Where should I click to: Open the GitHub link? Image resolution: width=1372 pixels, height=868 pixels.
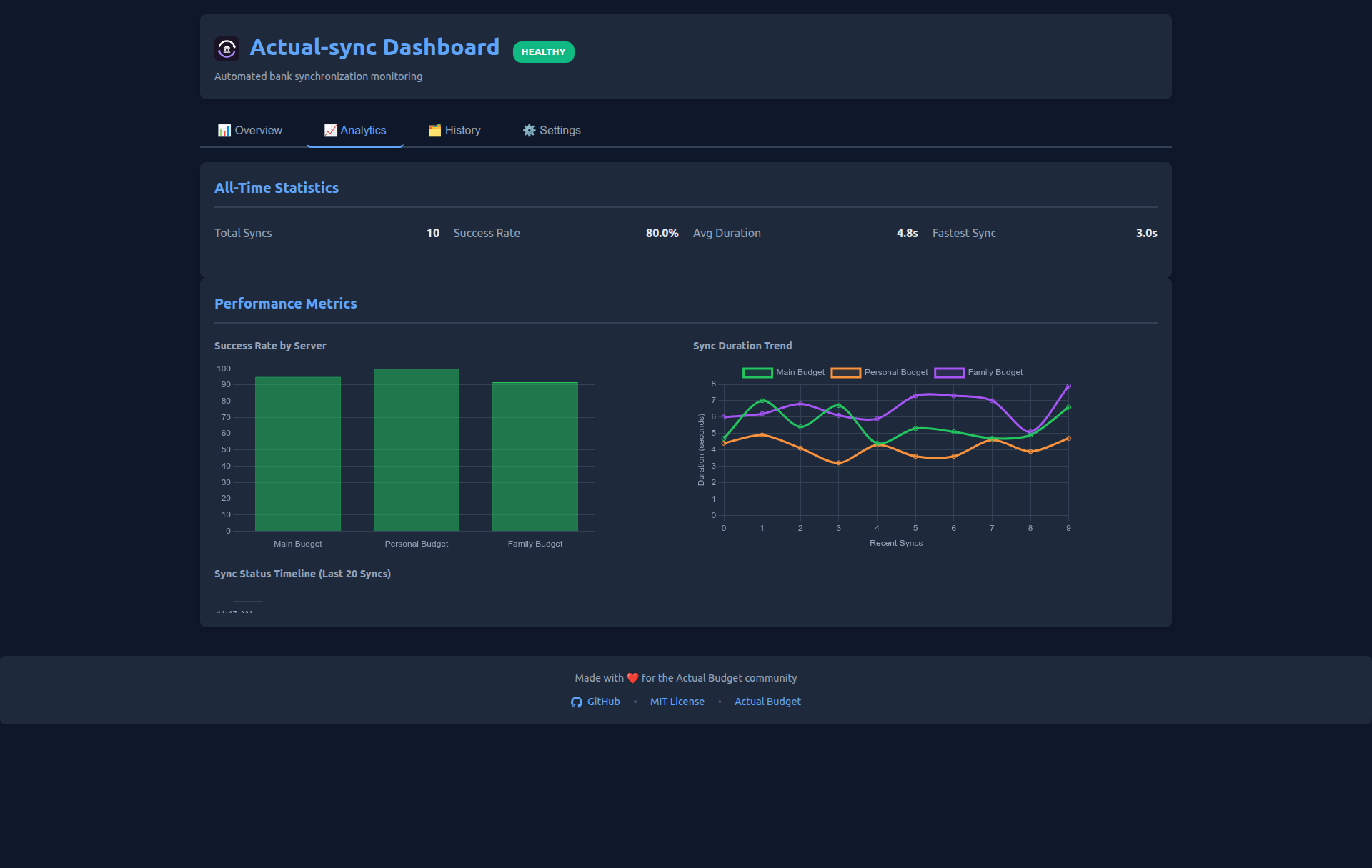click(x=595, y=702)
